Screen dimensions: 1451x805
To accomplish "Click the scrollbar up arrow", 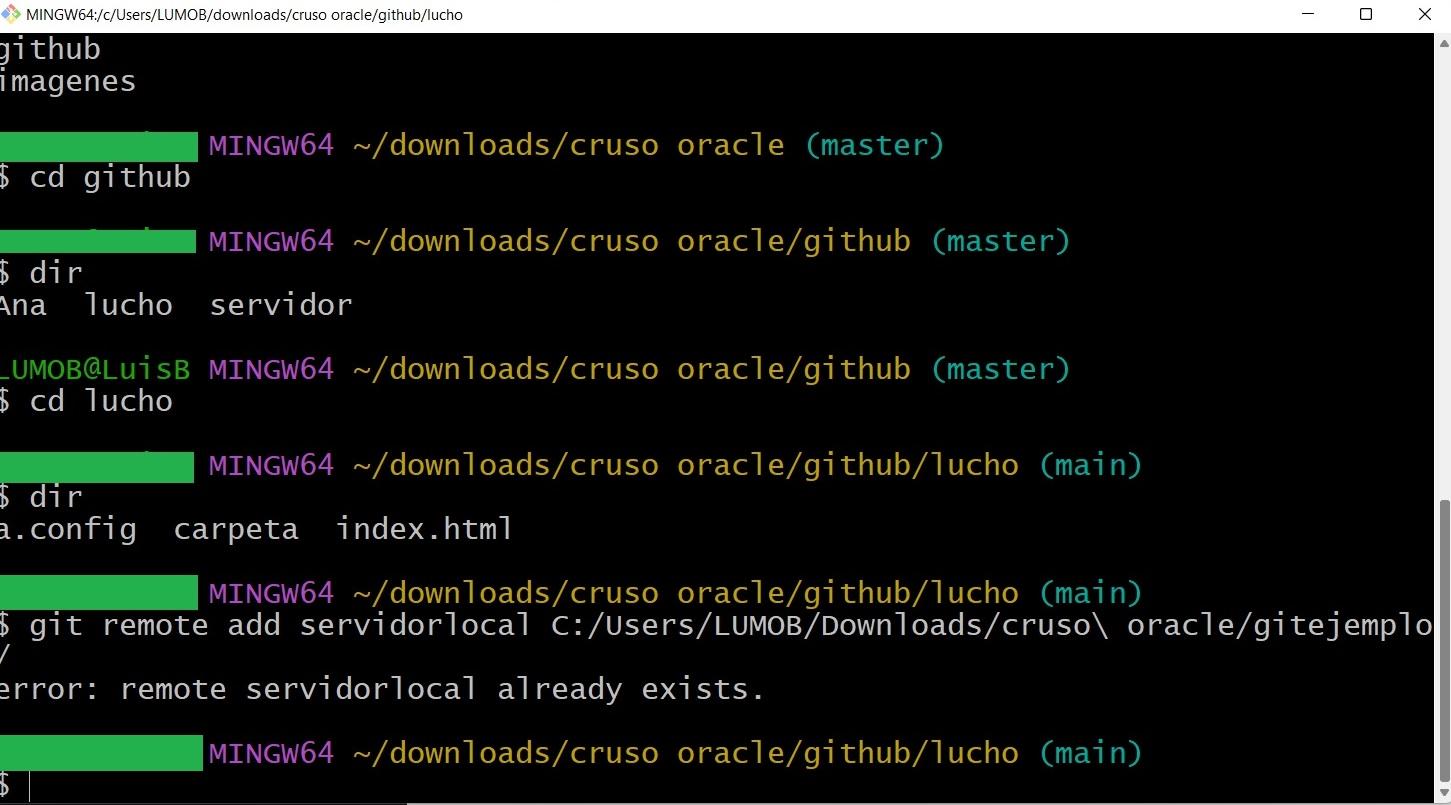I will [x=1443, y=42].
